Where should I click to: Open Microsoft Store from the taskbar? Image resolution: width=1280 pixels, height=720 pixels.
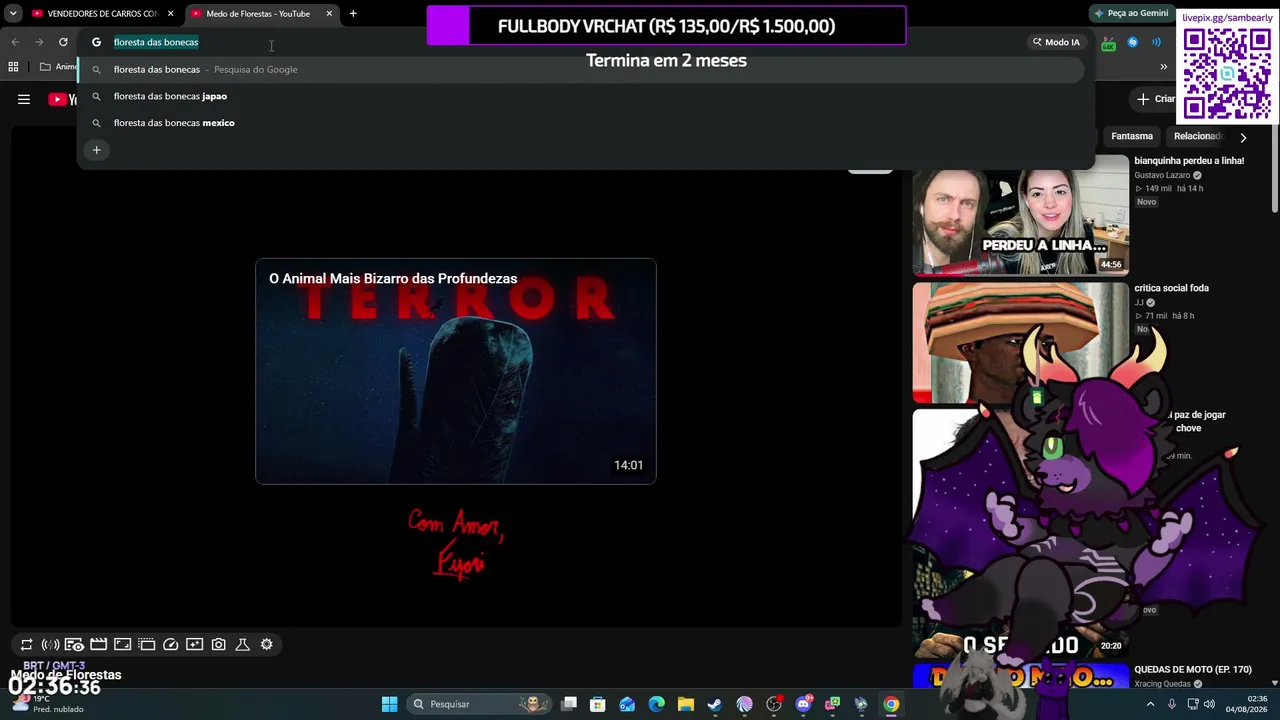(598, 704)
